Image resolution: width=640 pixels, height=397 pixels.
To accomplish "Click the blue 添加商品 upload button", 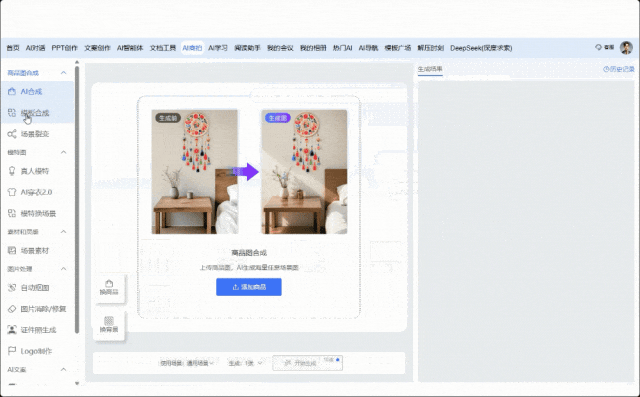I will (249, 287).
